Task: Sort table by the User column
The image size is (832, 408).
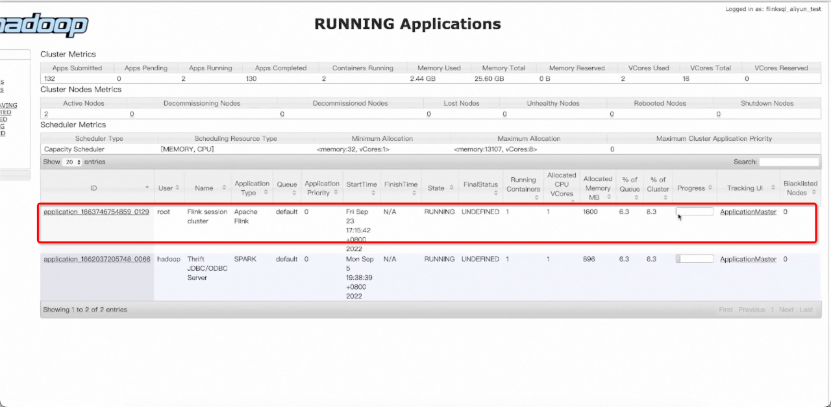Action: (x=169, y=188)
